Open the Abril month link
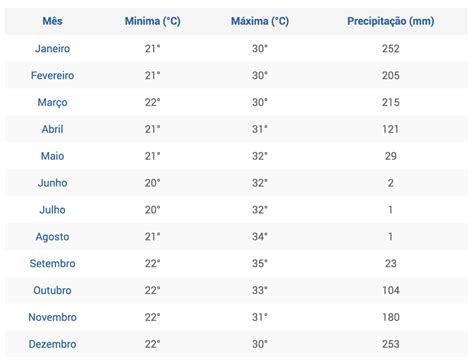This screenshot has height=363, width=474. point(52,129)
